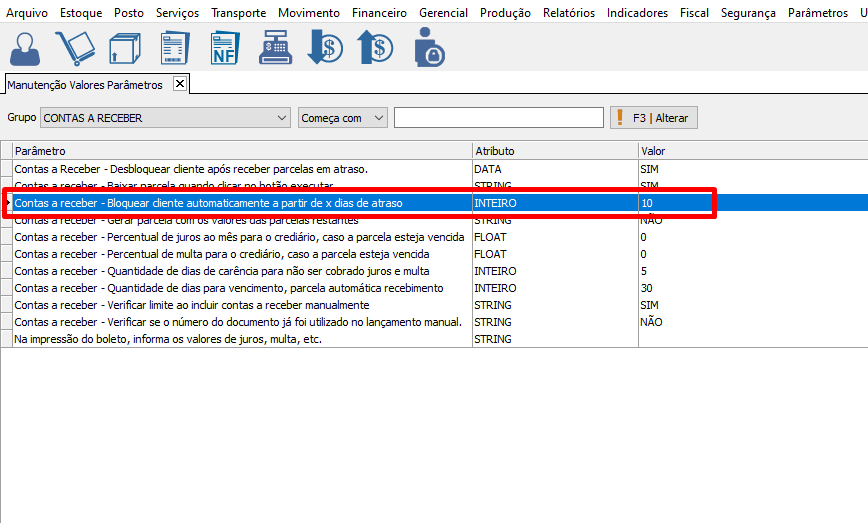
Task: Click the customer person icon in toolbar
Action: point(24,48)
